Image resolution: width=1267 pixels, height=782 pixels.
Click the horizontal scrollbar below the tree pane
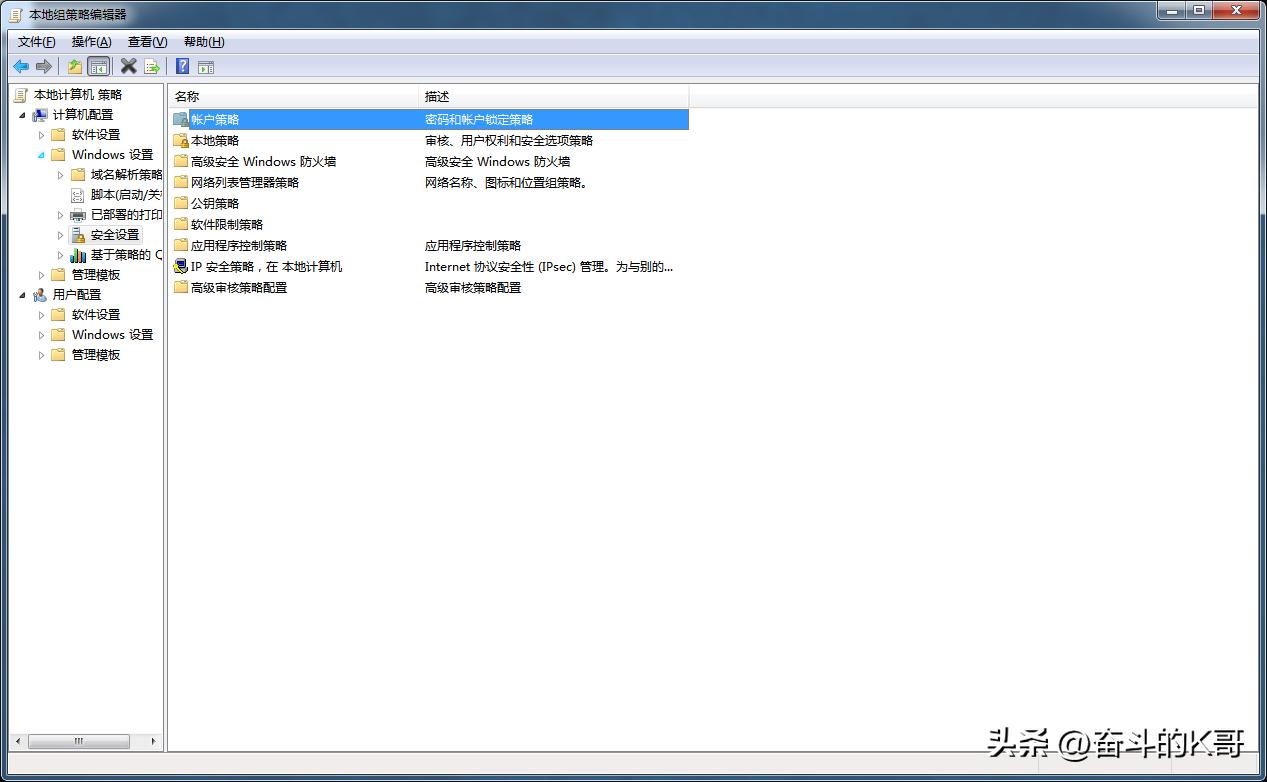[80, 741]
